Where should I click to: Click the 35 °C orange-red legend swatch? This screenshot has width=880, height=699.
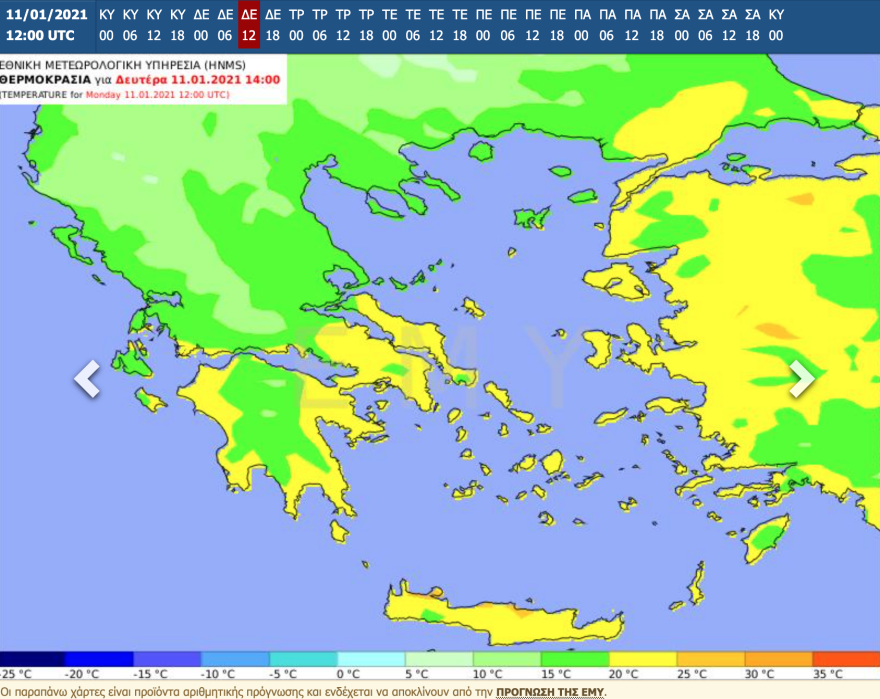point(845,659)
